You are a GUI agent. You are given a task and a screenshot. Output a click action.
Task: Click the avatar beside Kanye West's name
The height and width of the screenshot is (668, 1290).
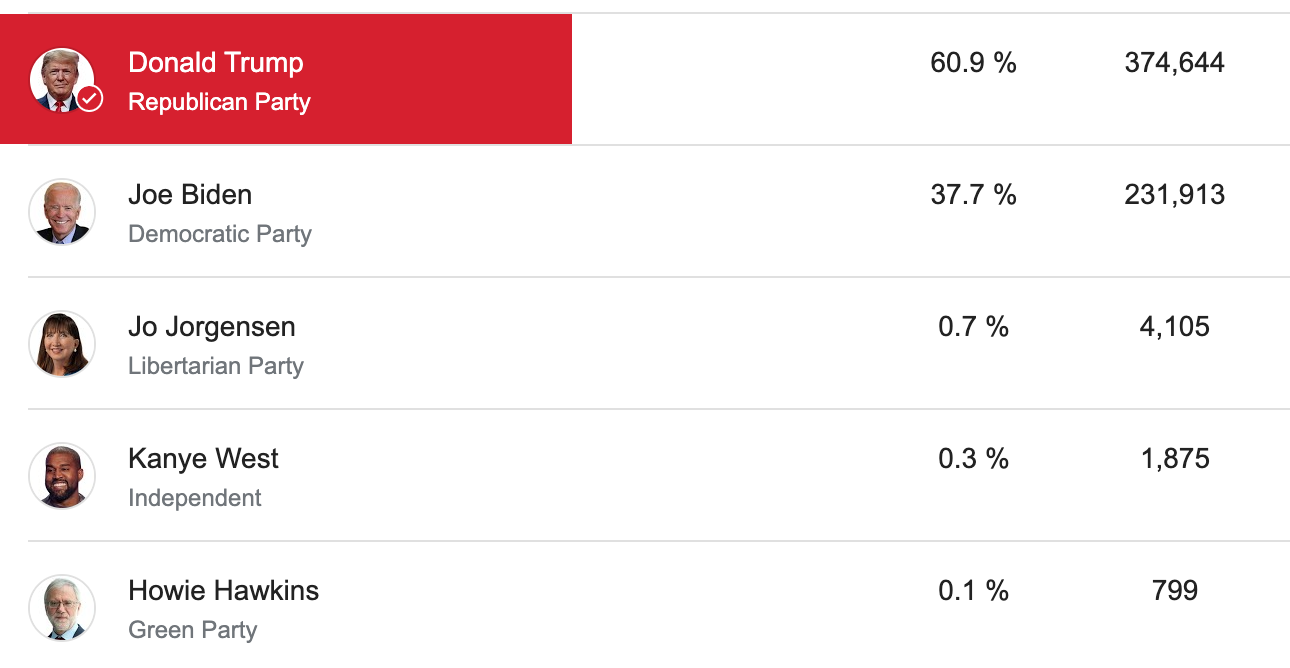(x=62, y=476)
